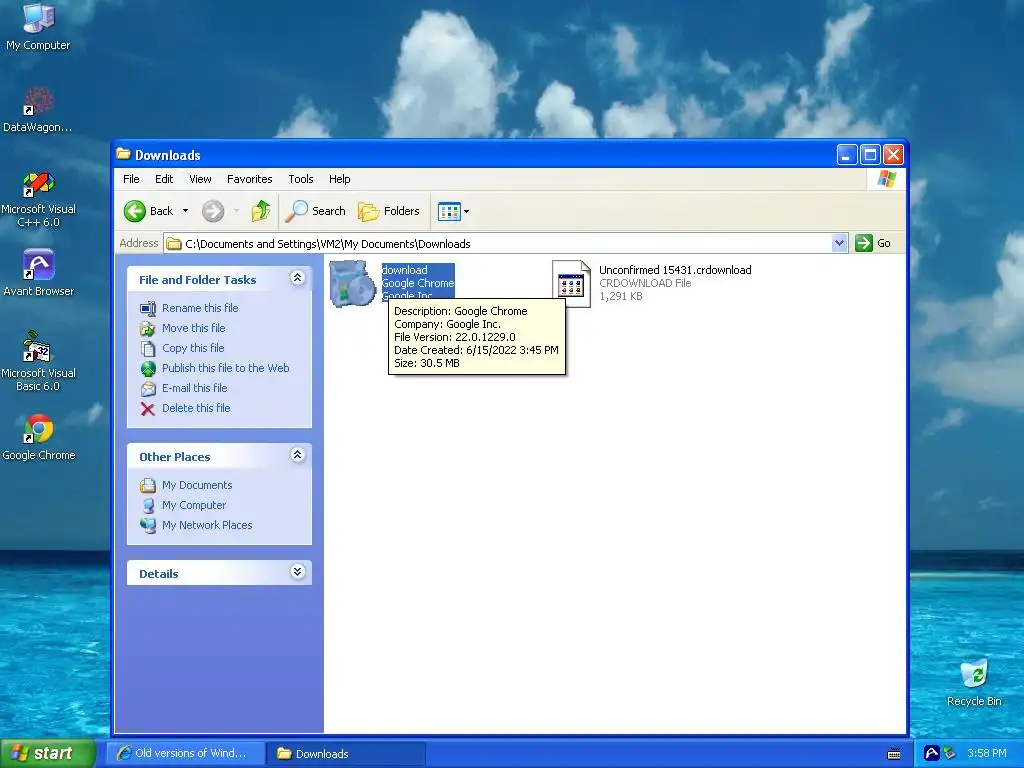Collapse the File and Folder Tasks panel
Screen dimensions: 1024x768
pos(297,278)
